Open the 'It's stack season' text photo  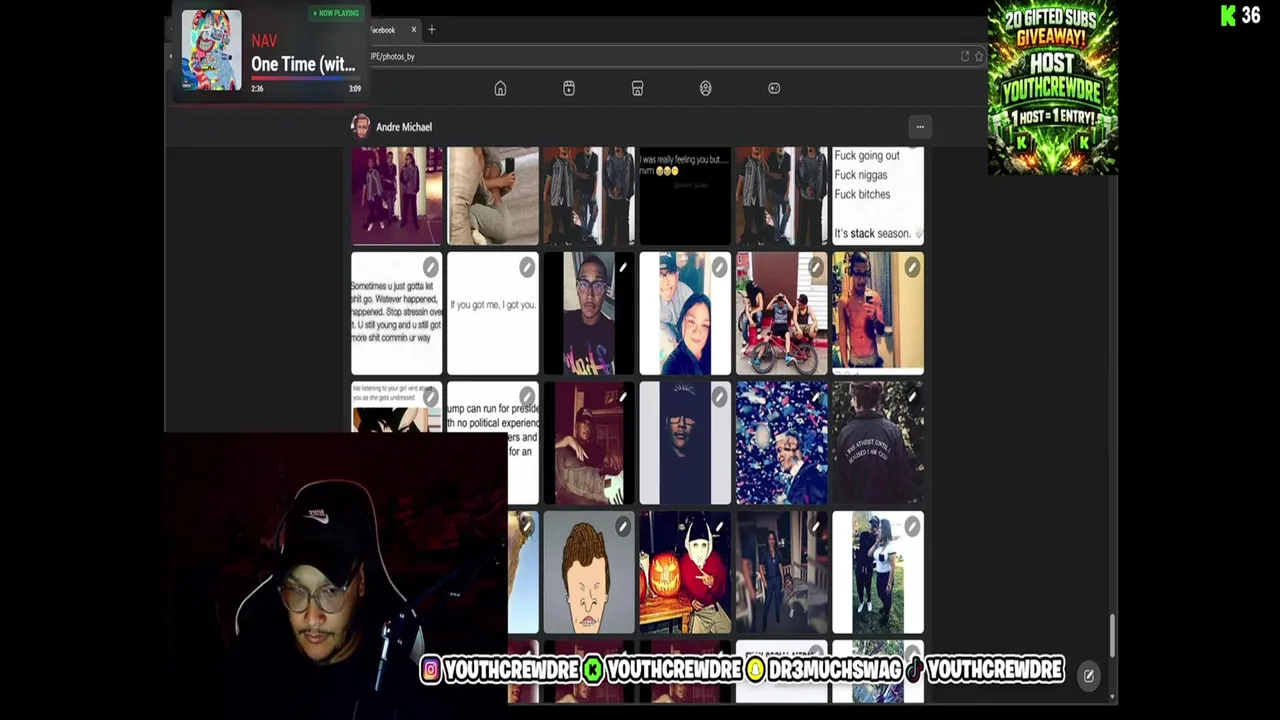tap(878, 196)
